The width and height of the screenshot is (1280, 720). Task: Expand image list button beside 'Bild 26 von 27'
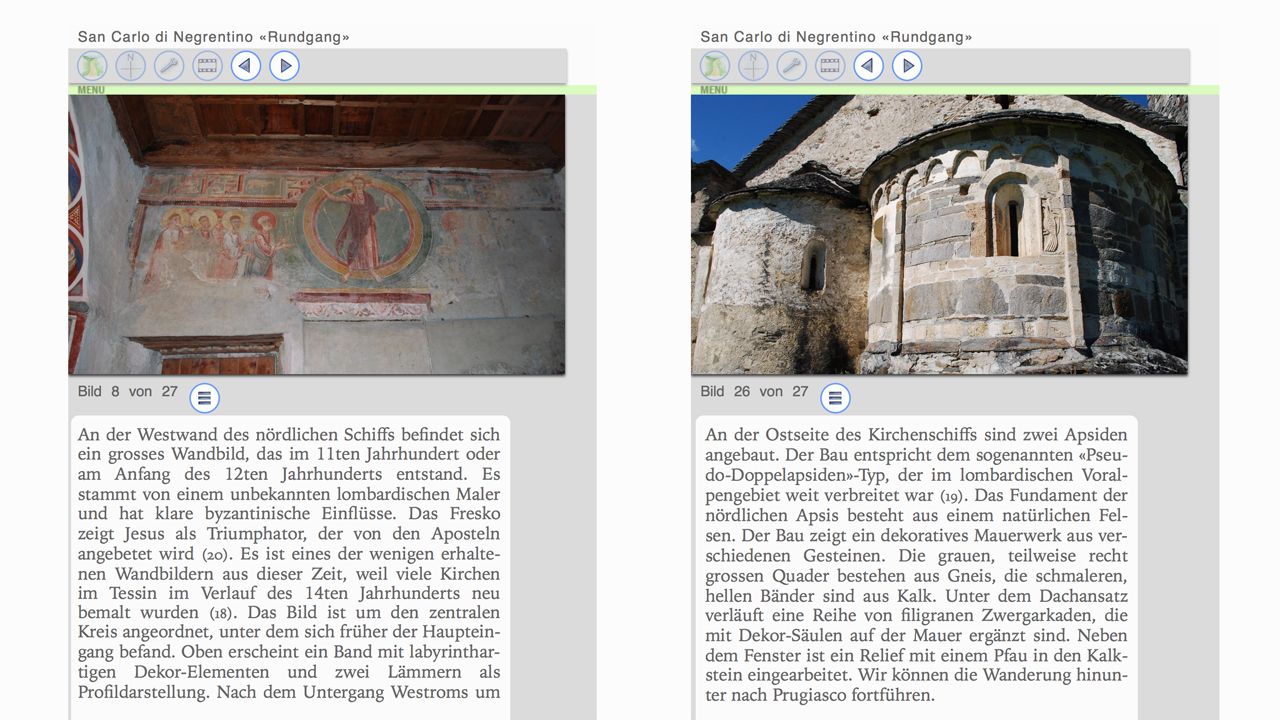tap(835, 398)
